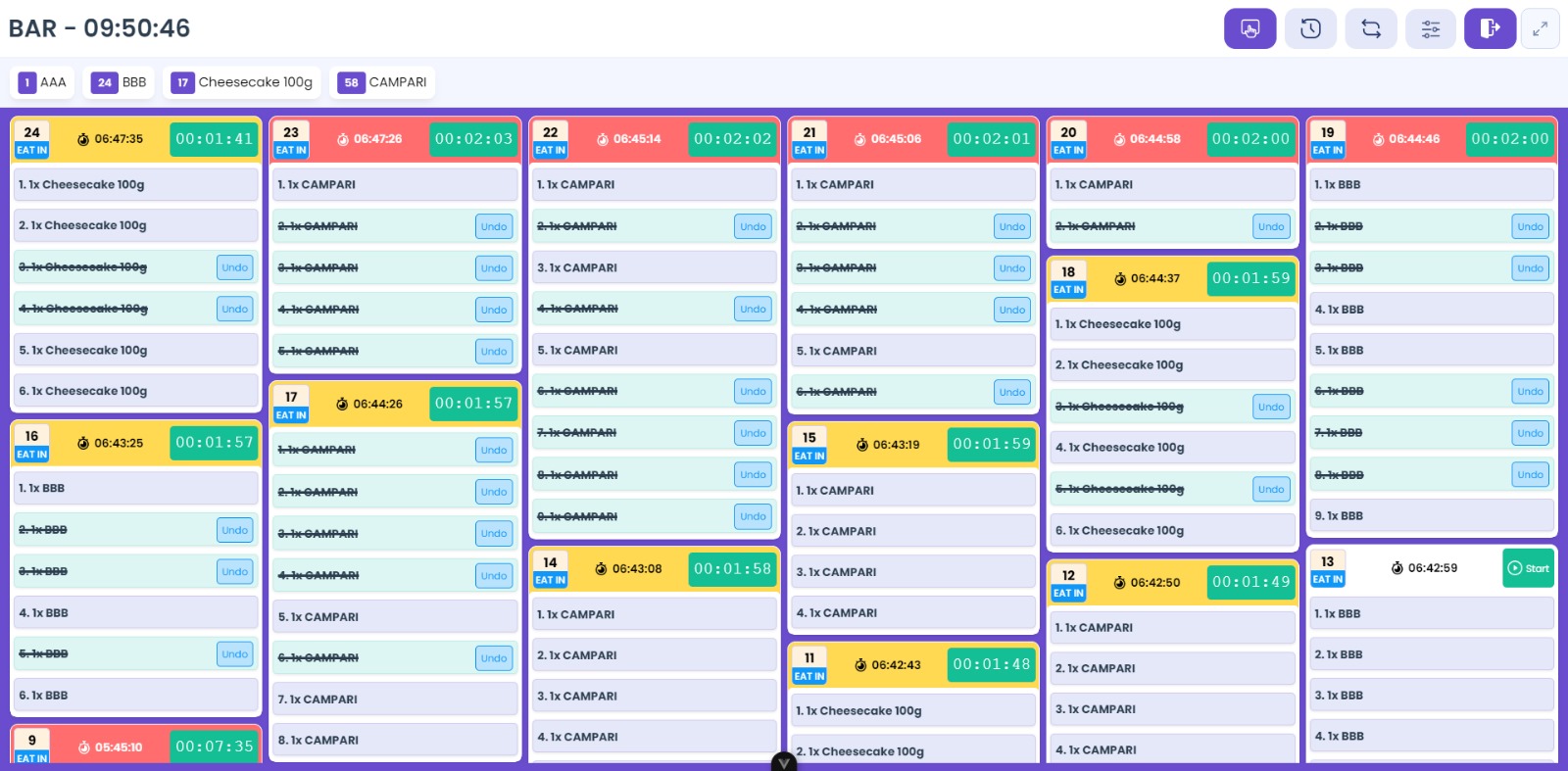Expand more orders with bottom chevron

783,762
